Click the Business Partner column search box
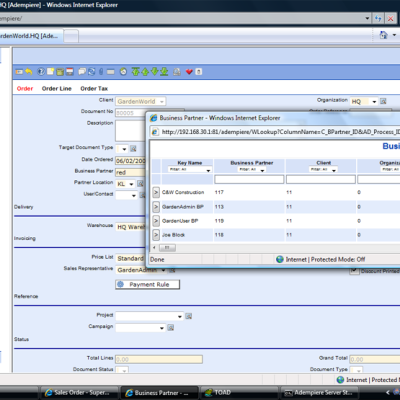Image resolution: width=400 pixels, height=400 pixels. coord(249,179)
